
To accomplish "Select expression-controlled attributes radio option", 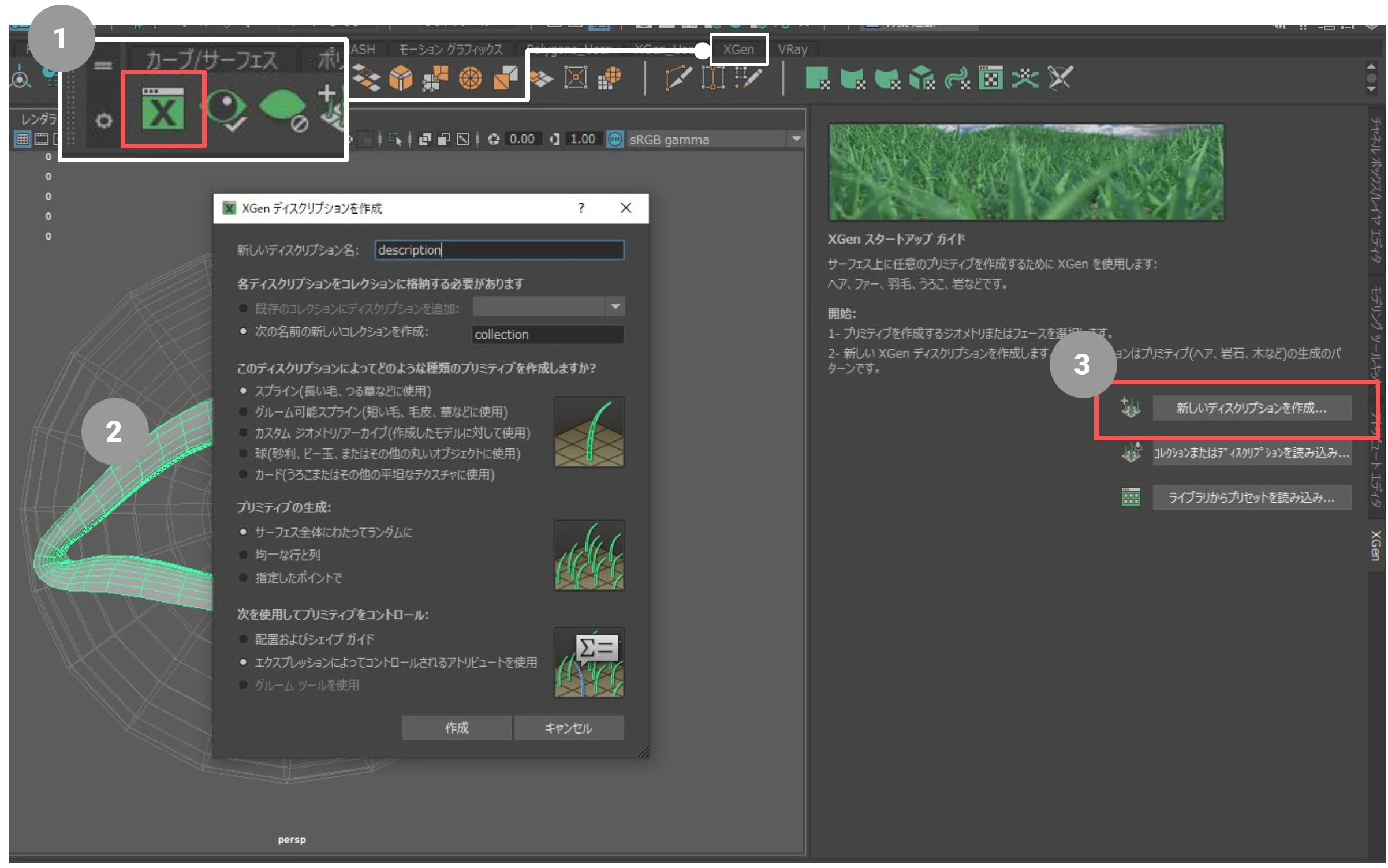I will click(x=243, y=662).
